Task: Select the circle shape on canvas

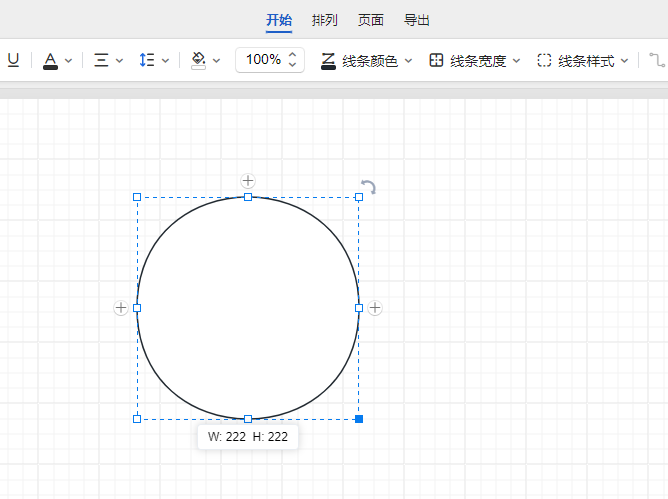Action: pyautogui.click(x=248, y=308)
